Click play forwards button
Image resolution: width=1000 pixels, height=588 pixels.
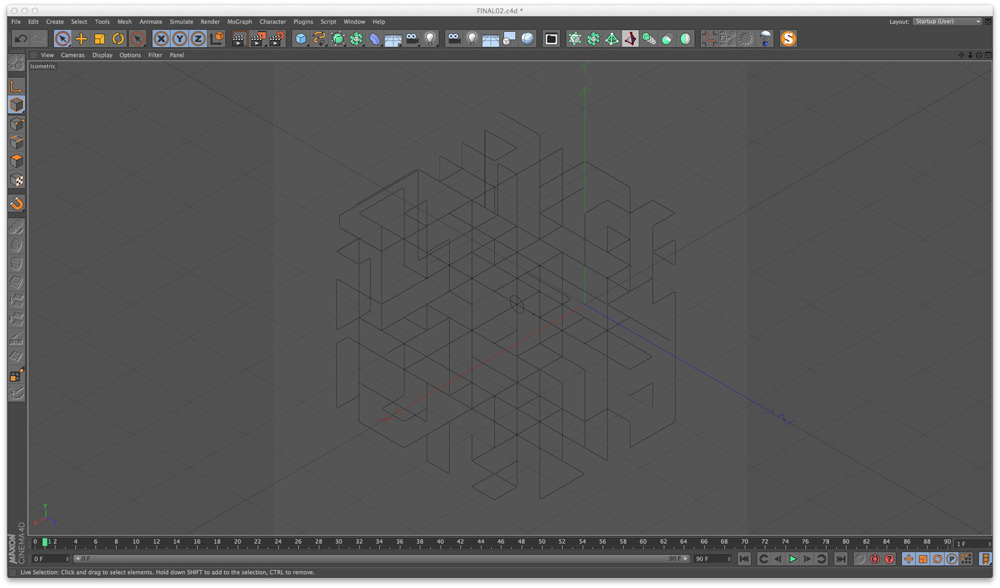click(x=793, y=559)
